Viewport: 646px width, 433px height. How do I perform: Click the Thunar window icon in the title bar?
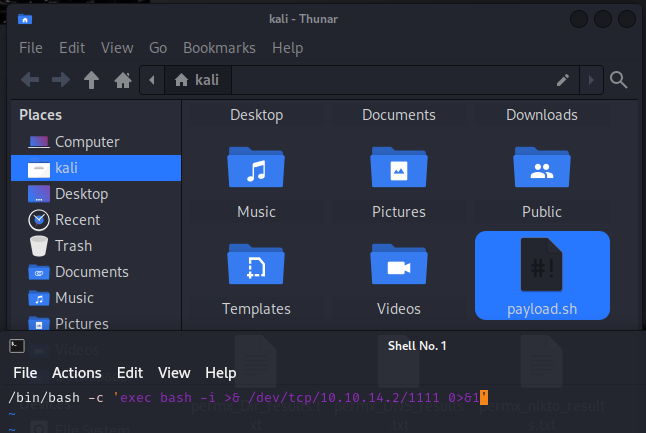[x=25, y=19]
